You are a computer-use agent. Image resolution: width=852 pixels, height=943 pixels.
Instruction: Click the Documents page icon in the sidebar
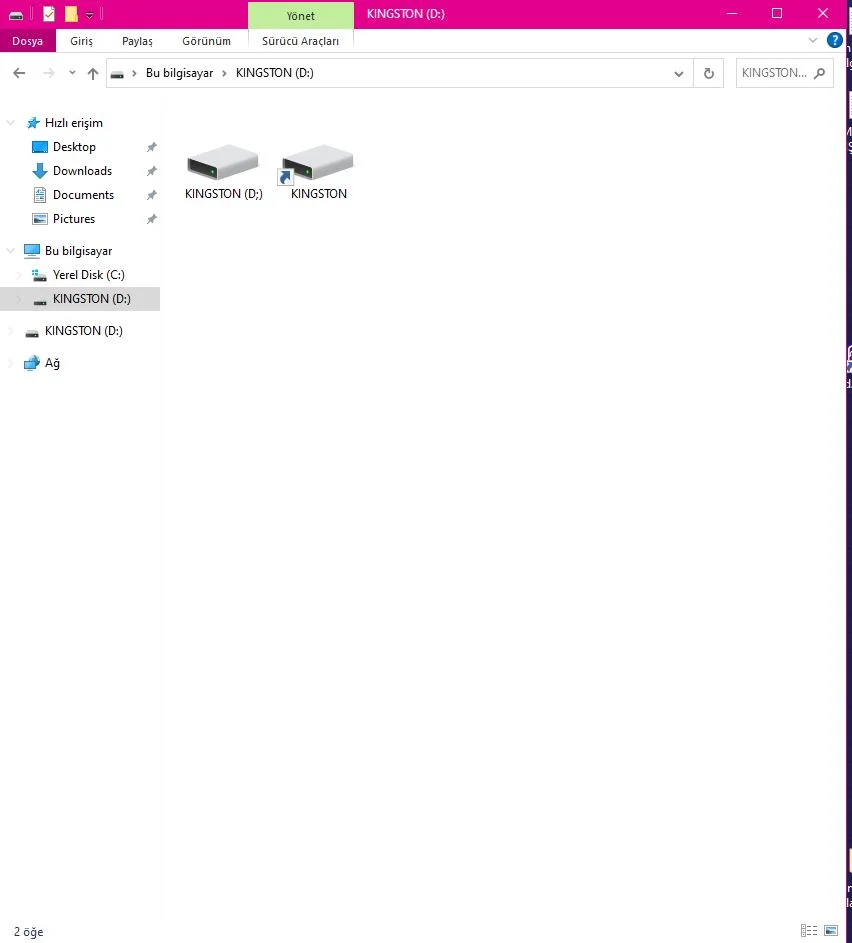point(40,195)
